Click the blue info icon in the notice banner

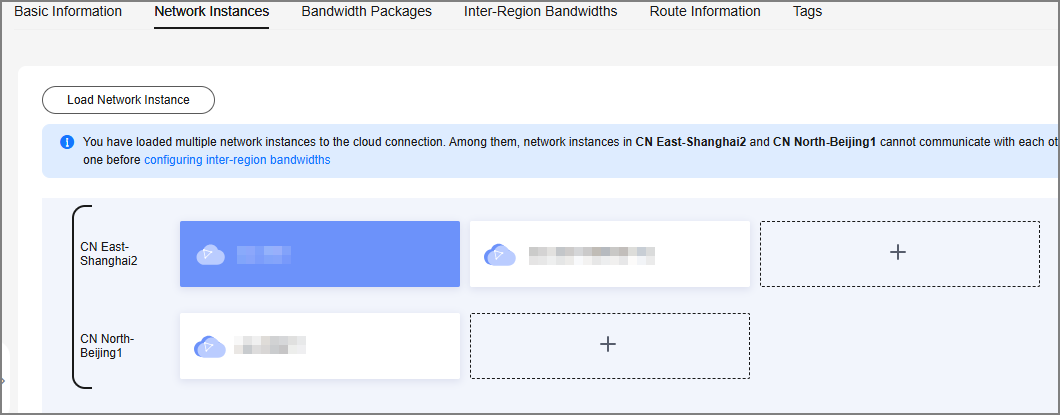pos(67,143)
